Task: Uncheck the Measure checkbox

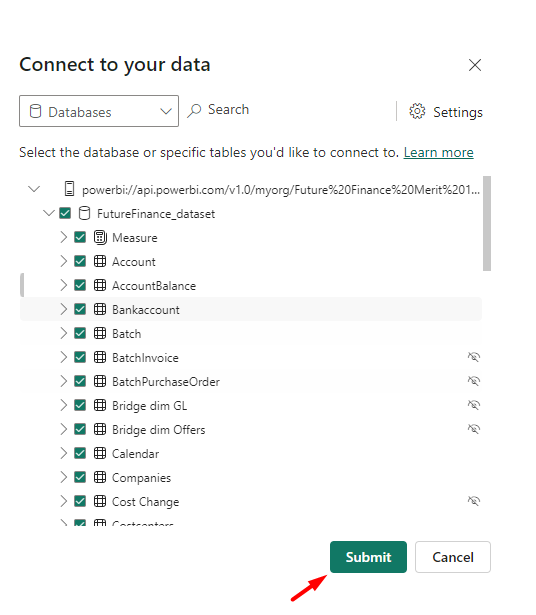Action: (x=80, y=237)
